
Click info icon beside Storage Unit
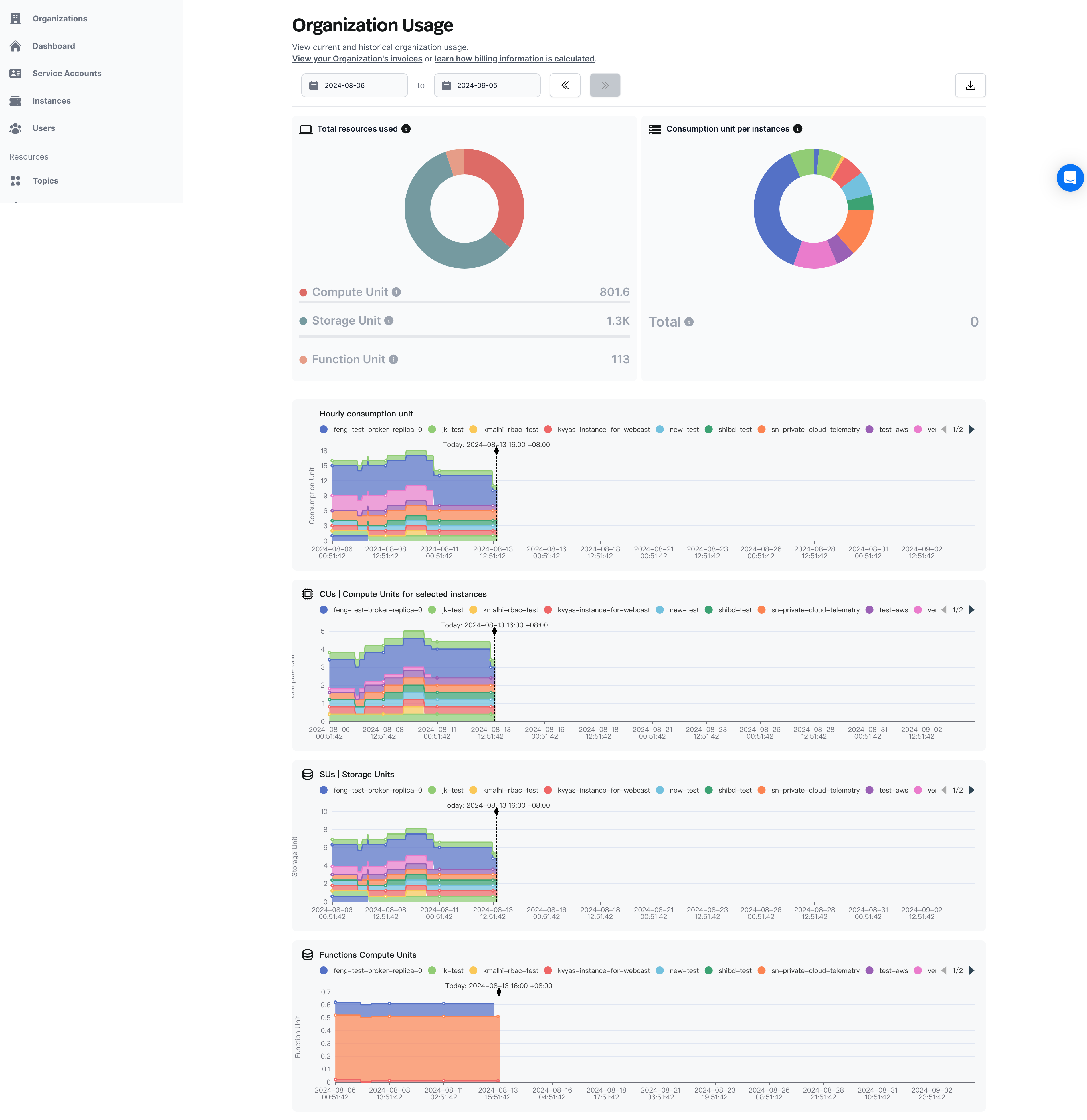click(x=389, y=321)
